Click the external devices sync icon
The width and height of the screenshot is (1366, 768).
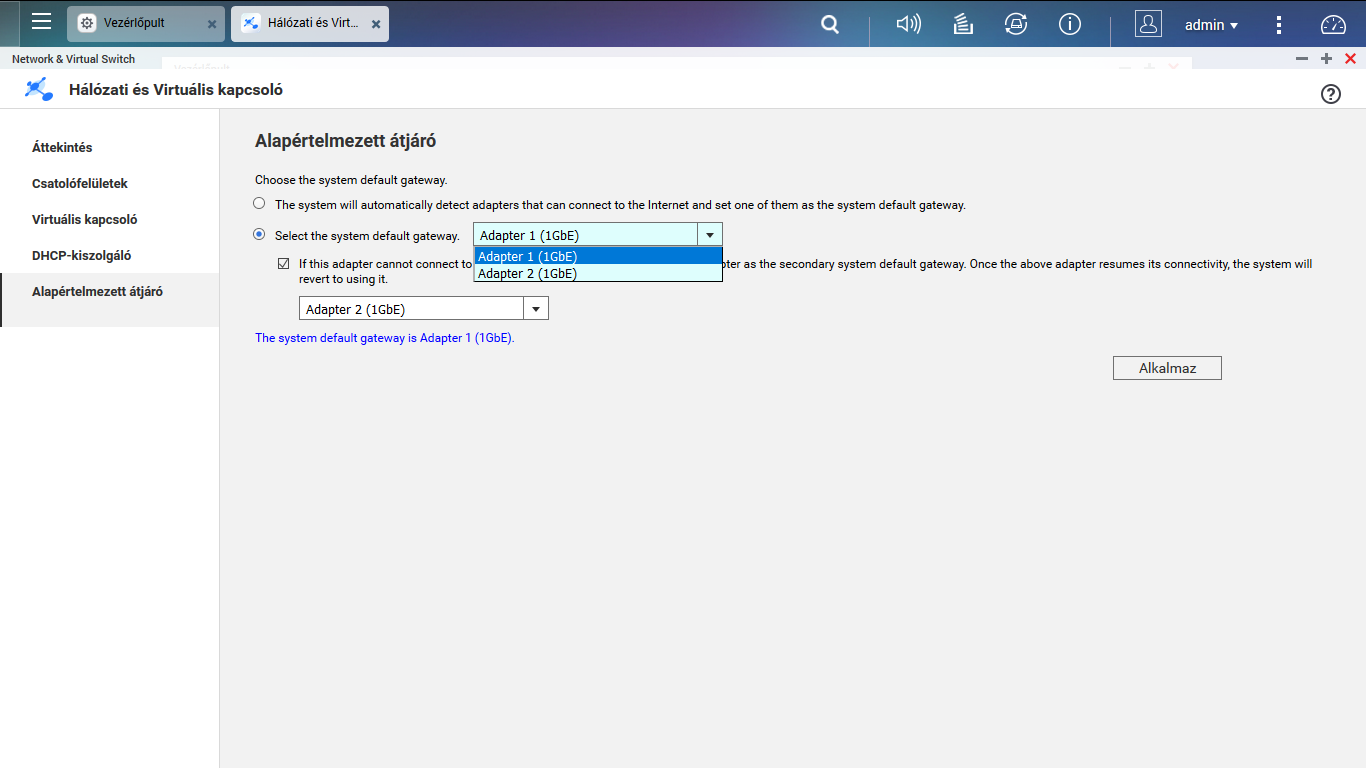[x=1016, y=24]
